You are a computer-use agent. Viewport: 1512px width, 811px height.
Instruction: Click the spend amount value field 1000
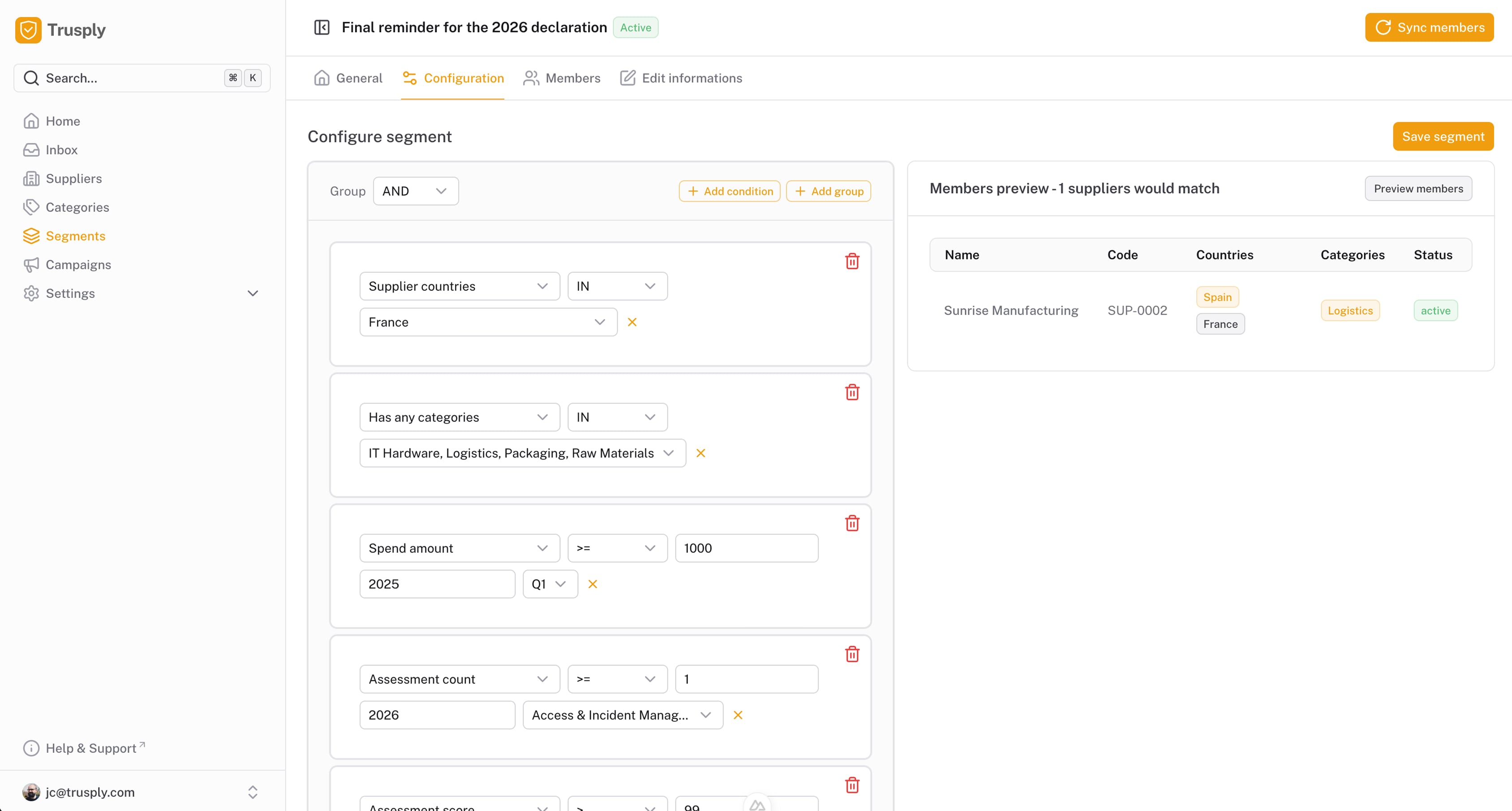(746, 548)
